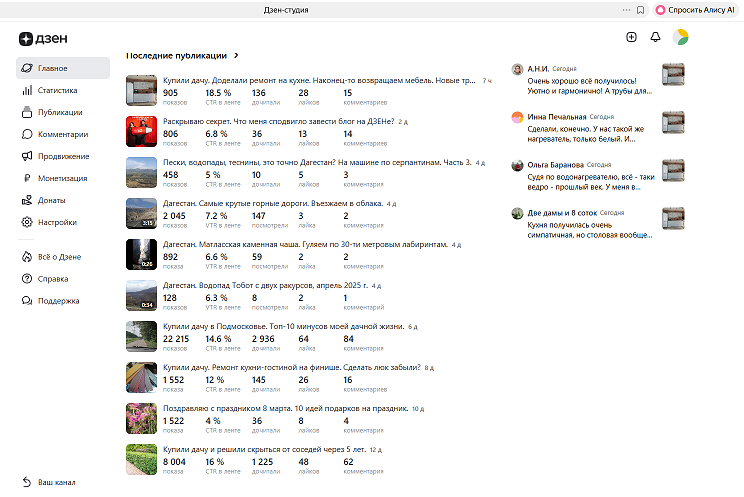Open the Комментарии section
Screen dimensions: 744x497
point(63,134)
